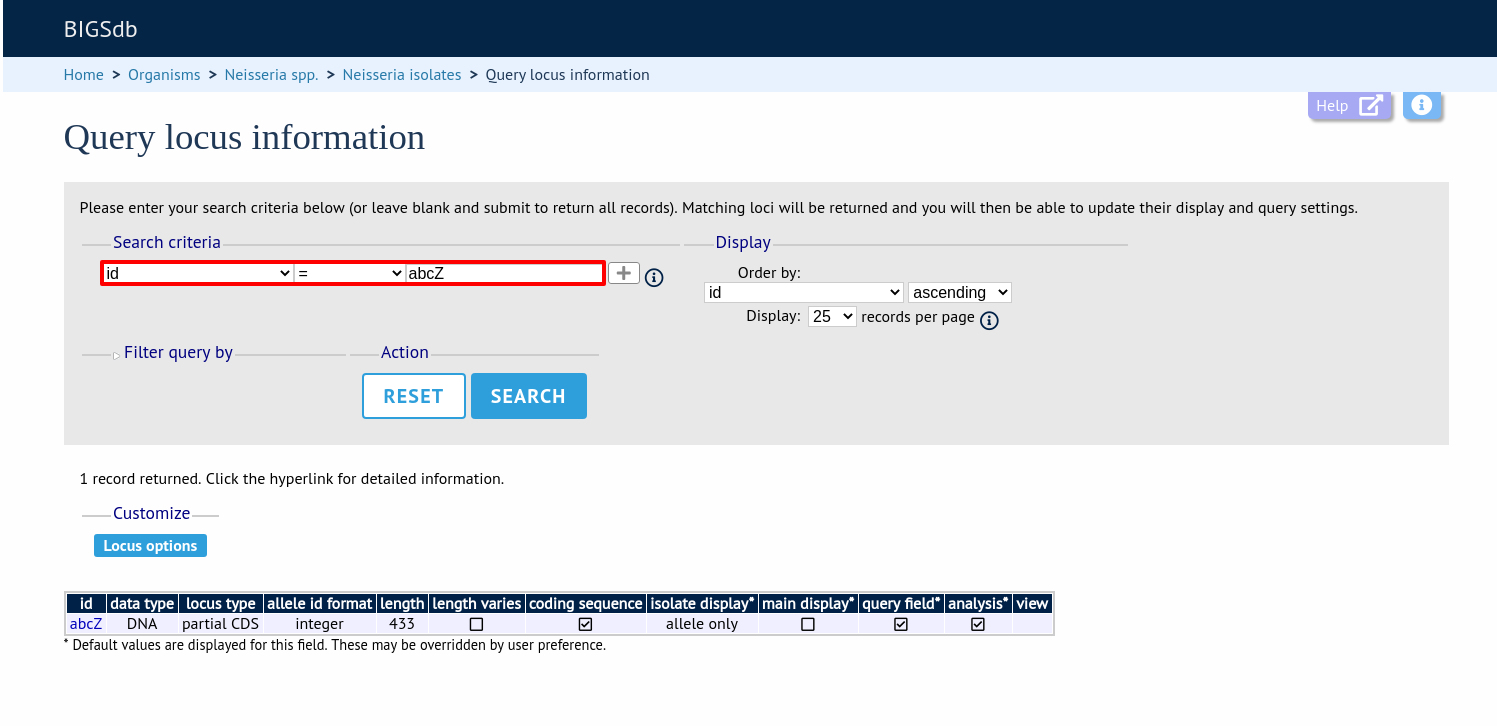Open Help in a new window
This screenshot has height=726, width=1497.
click(1350, 106)
